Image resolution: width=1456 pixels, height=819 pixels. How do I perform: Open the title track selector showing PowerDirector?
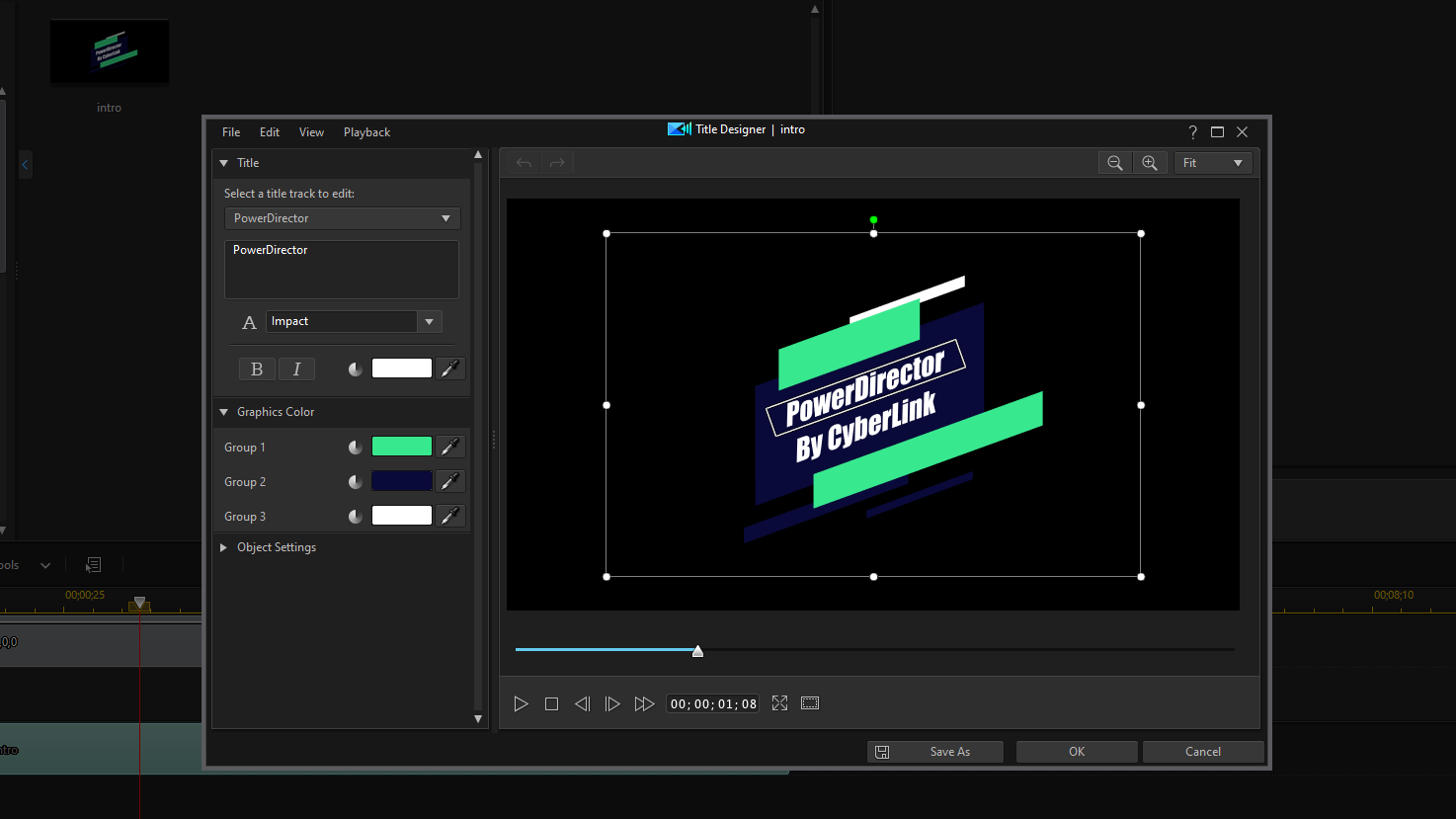342,218
